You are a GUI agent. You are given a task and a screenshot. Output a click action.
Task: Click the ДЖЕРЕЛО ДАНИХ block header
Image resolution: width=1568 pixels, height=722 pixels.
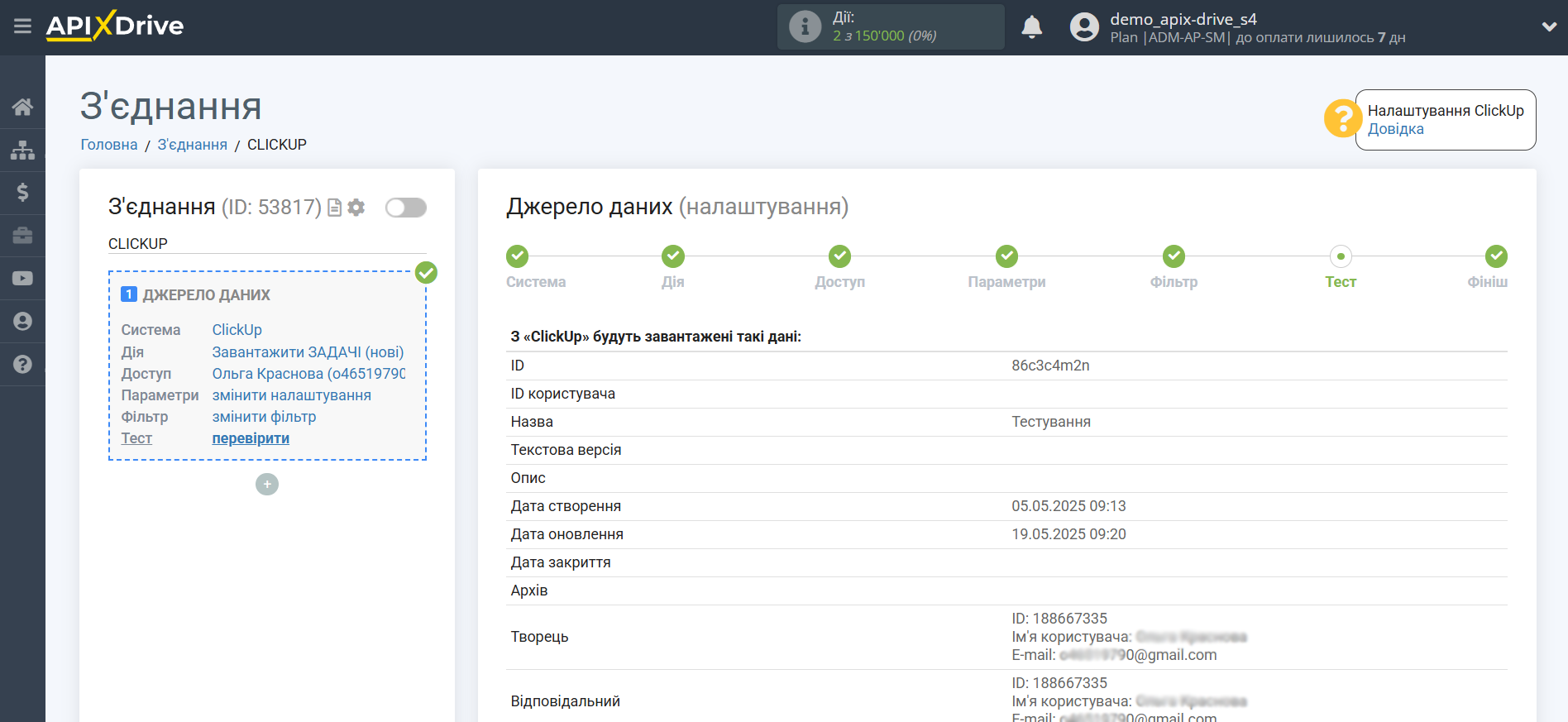click(x=207, y=295)
